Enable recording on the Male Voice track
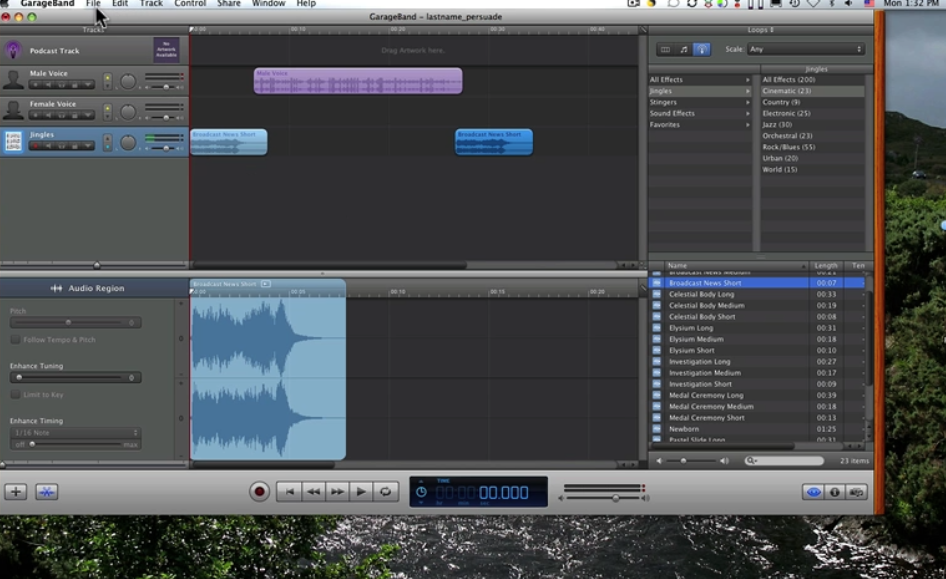This screenshot has width=946, height=579. pos(35,85)
